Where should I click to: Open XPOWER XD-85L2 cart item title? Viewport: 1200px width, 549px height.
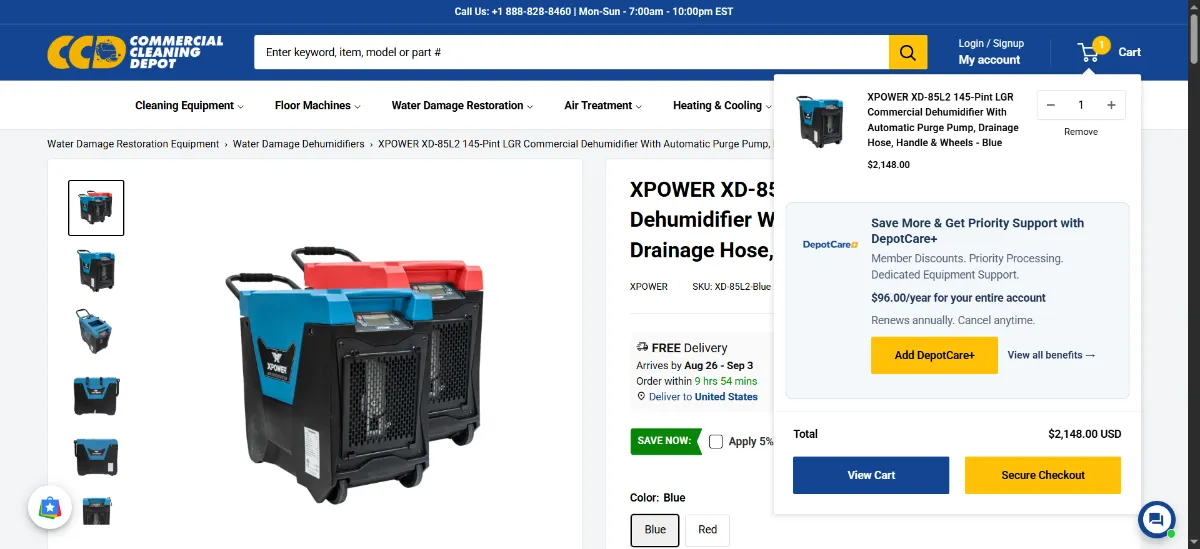(943, 120)
